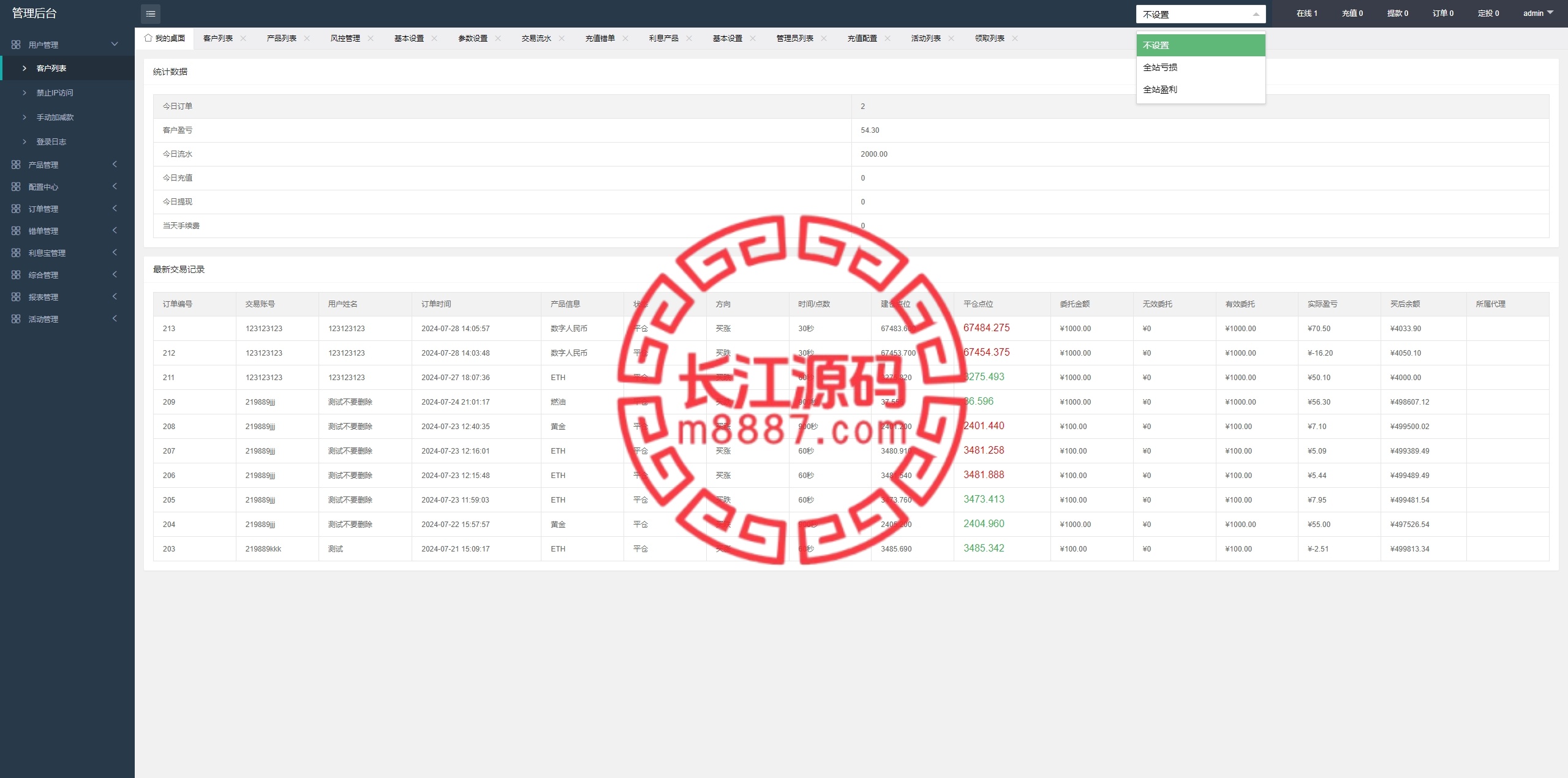Close the 领取列表 tab with its X
Viewport: 1568px width, 778px height.
(1015, 38)
